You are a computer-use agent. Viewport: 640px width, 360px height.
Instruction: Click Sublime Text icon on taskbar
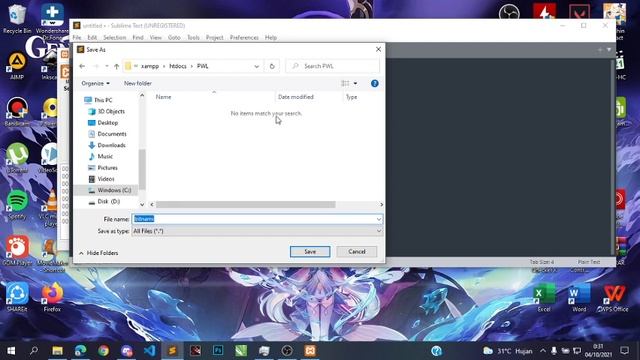172,351
